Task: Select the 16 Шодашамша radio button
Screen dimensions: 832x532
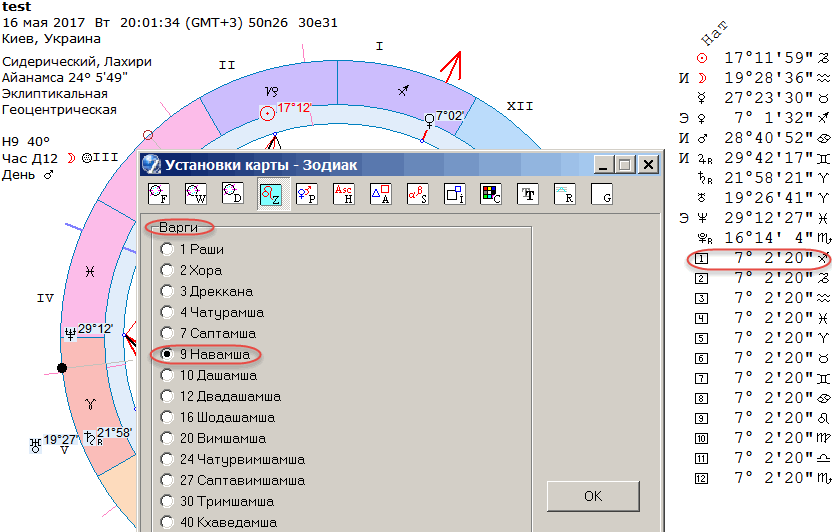Action: (x=167, y=417)
